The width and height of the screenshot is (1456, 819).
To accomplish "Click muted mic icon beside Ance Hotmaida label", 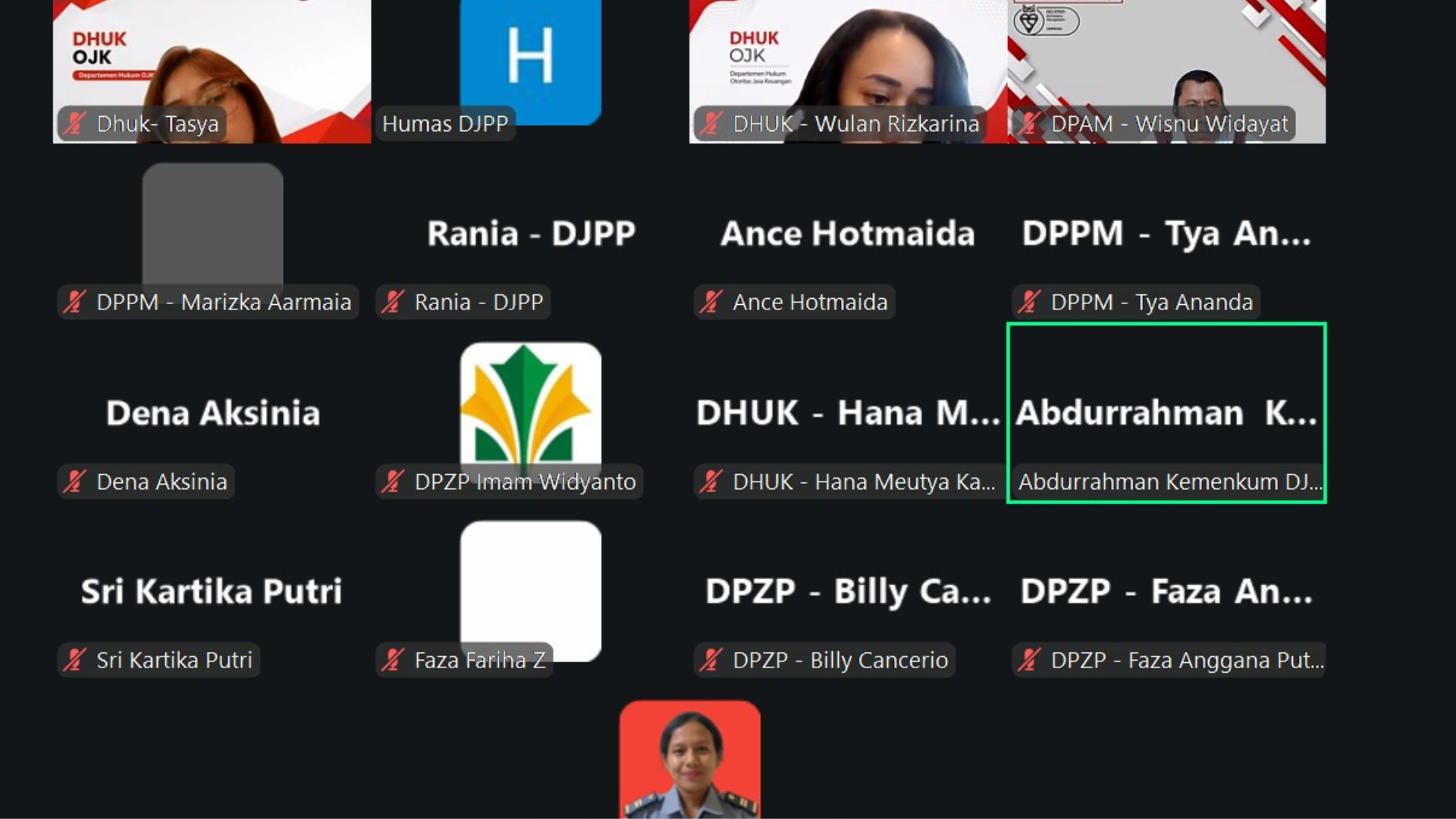I will (711, 302).
